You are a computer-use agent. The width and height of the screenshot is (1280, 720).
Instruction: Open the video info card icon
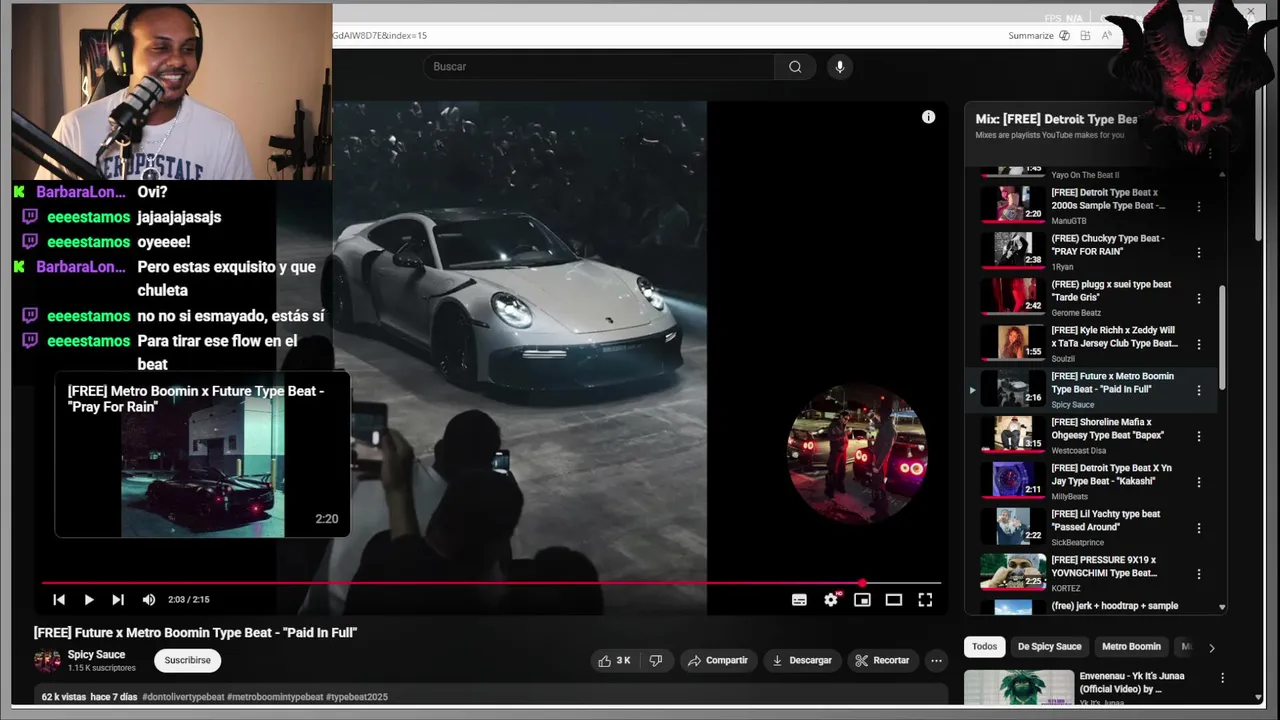928,117
